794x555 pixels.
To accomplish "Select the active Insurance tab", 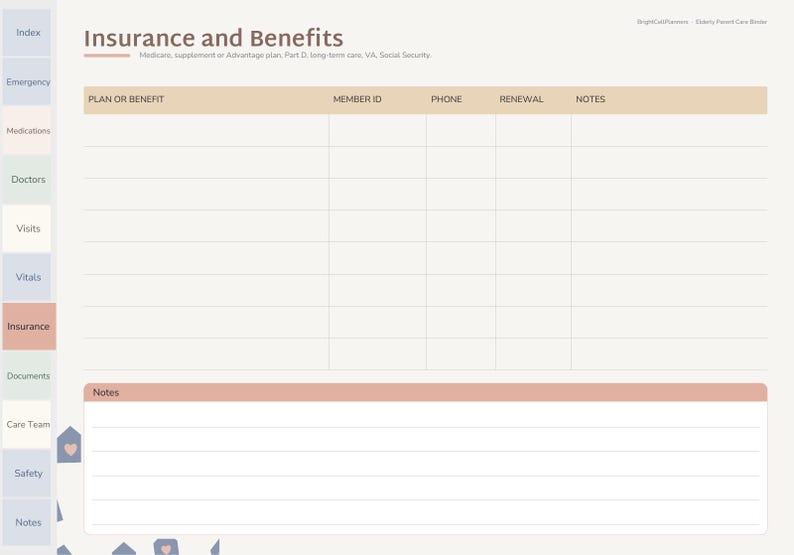I will [29, 327].
